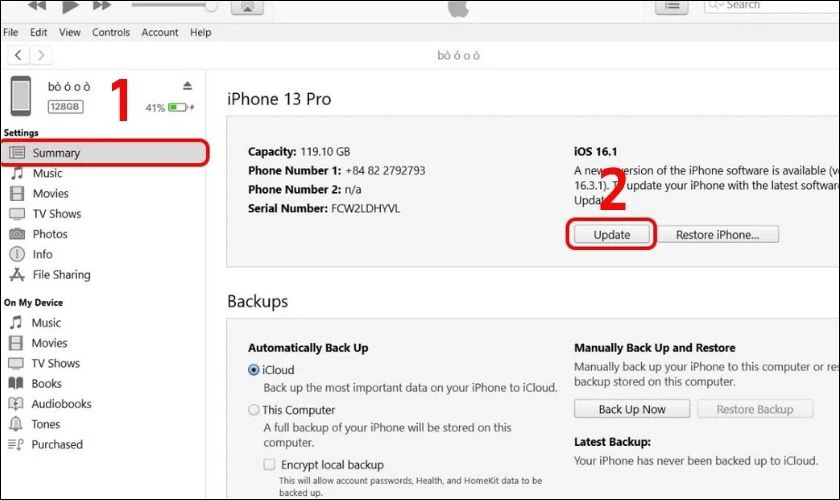Click the Fast-forward next track button
This screenshot has width=840, height=500.
pos(102,5)
